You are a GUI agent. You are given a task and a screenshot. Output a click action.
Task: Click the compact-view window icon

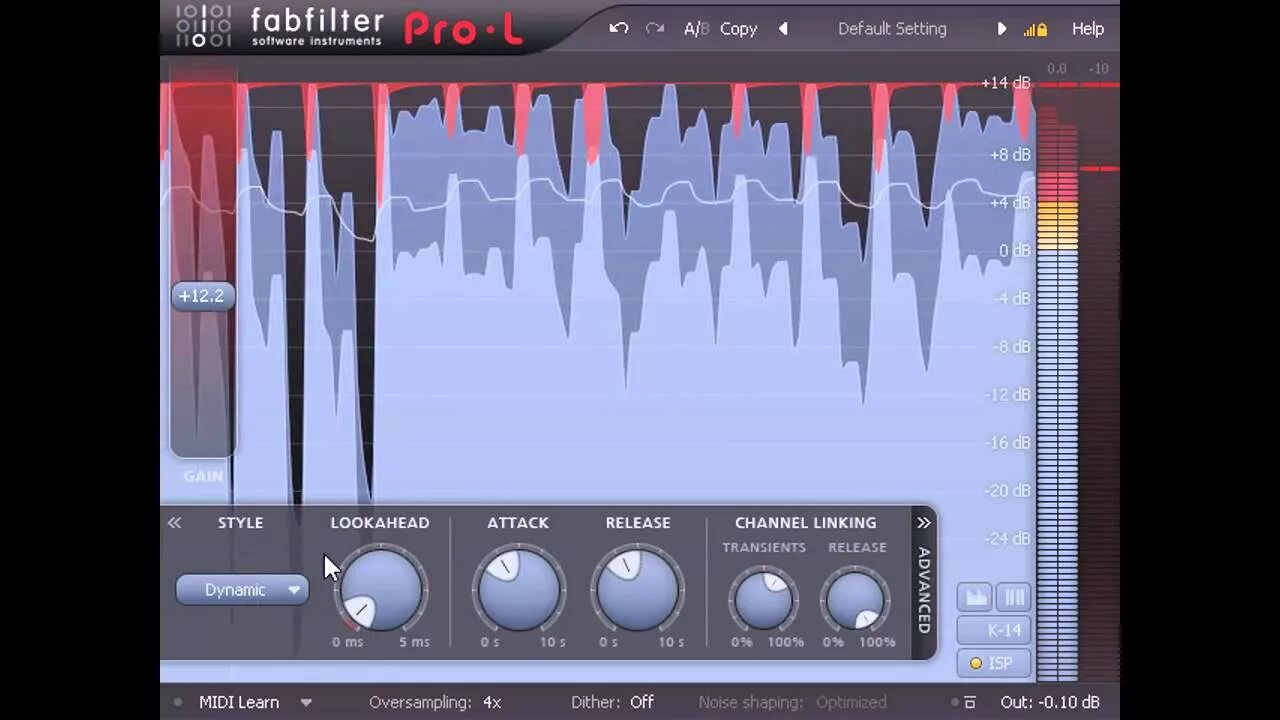tap(970, 702)
